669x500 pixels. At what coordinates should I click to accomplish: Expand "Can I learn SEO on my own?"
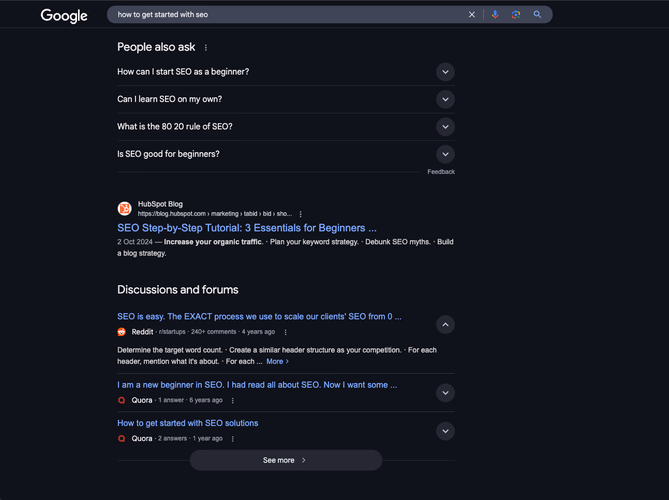[x=446, y=99]
